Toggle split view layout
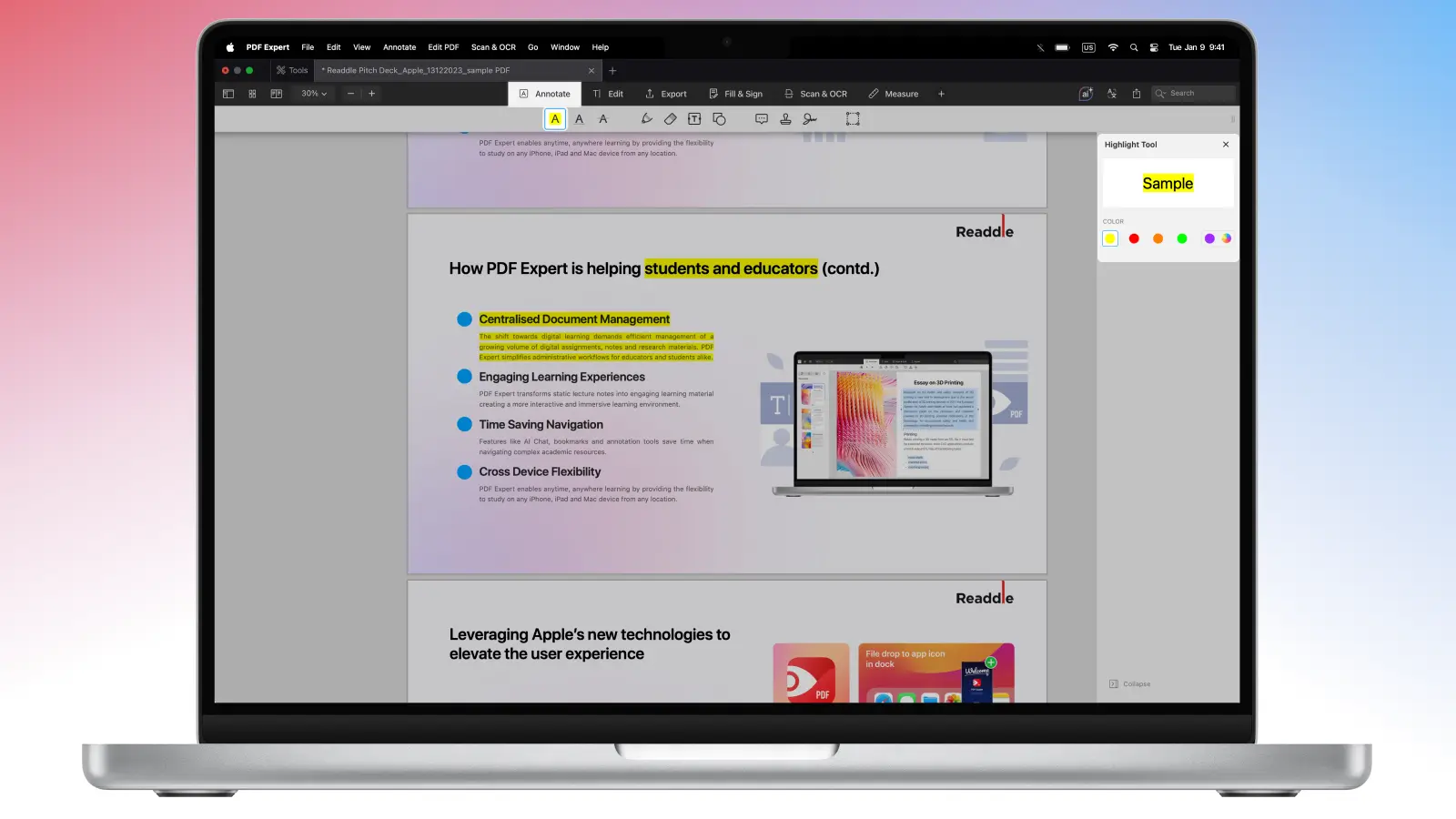1456x819 pixels. point(276,94)
